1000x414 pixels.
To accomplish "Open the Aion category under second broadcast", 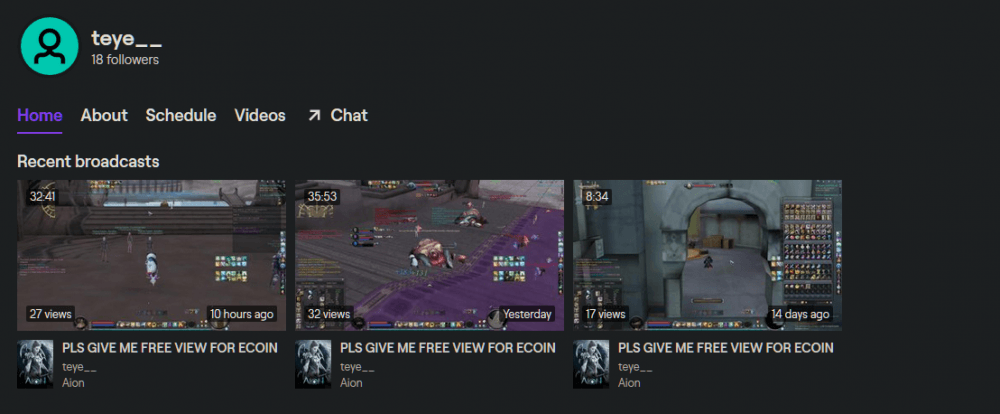I will click(x=351, y=383).
